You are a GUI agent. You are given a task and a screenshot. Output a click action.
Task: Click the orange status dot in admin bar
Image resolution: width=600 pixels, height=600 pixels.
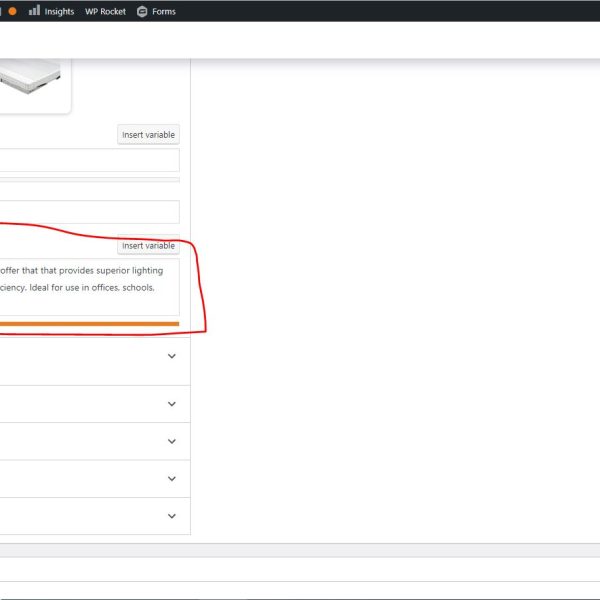(x=12, y=11)
